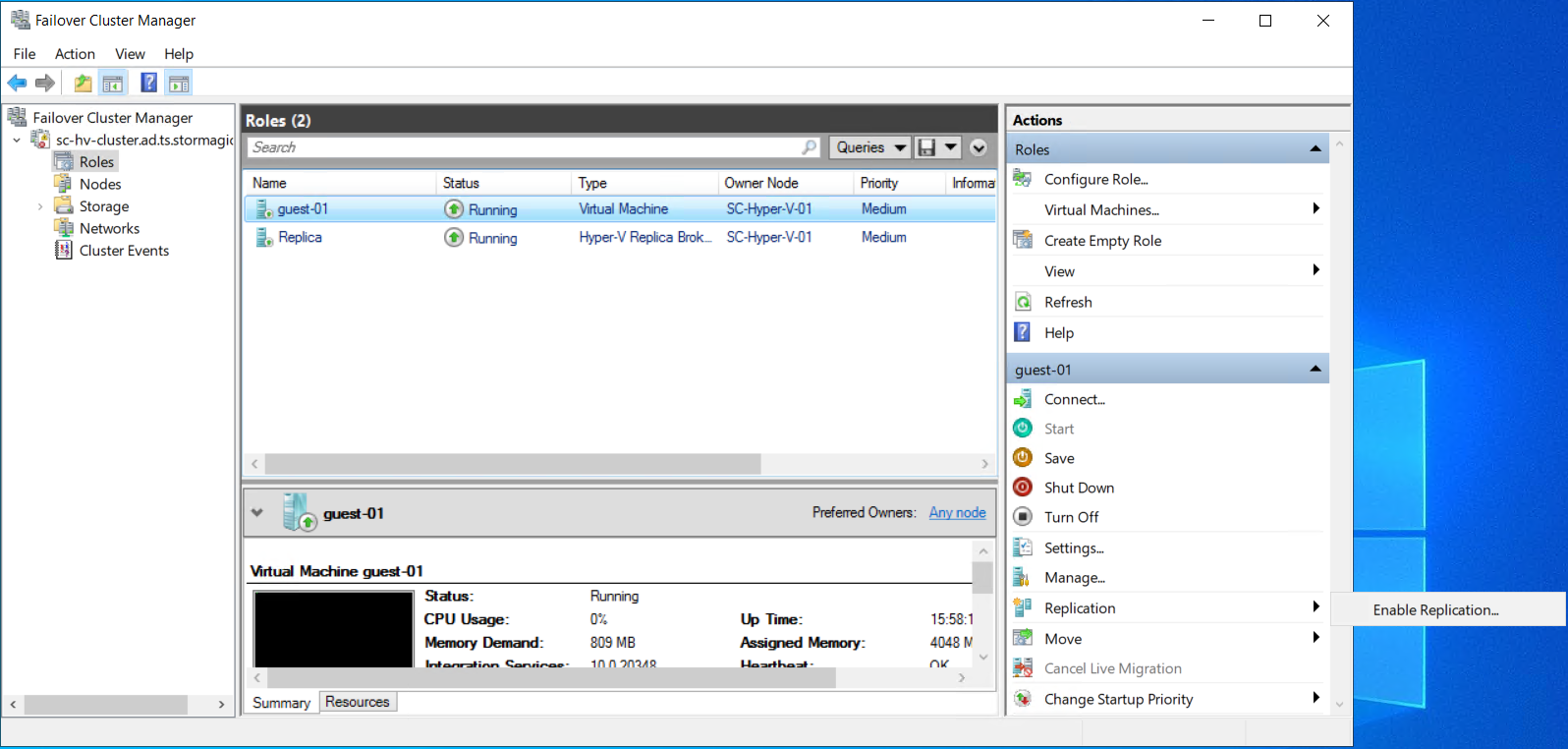Viewport: 1568px width, 749px height.
Task: Click the Forward arrow toolbar icon
Action: tap(45, 84)
